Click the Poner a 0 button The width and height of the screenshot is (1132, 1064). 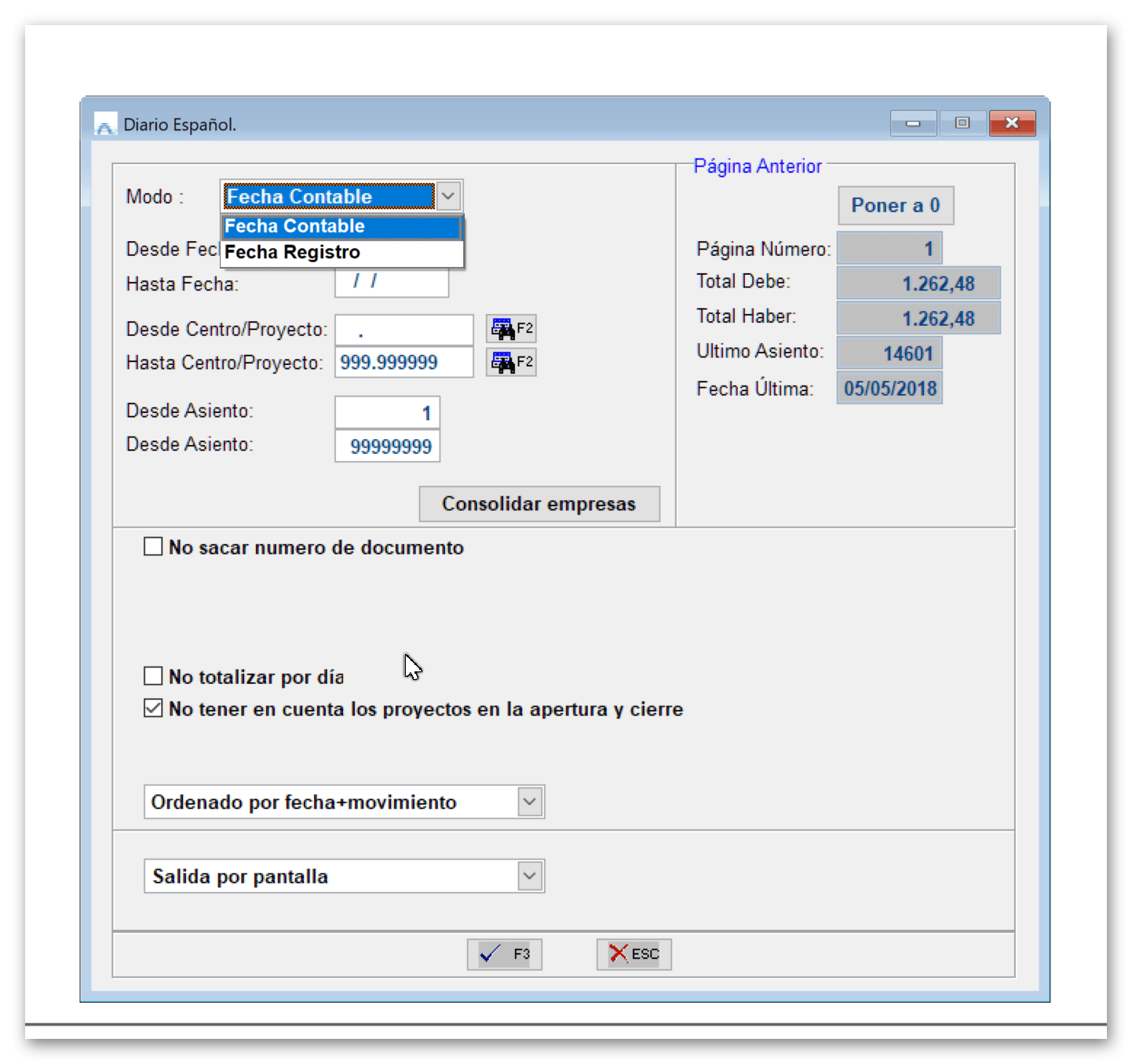pyautogui.click(x=895, y=206)
